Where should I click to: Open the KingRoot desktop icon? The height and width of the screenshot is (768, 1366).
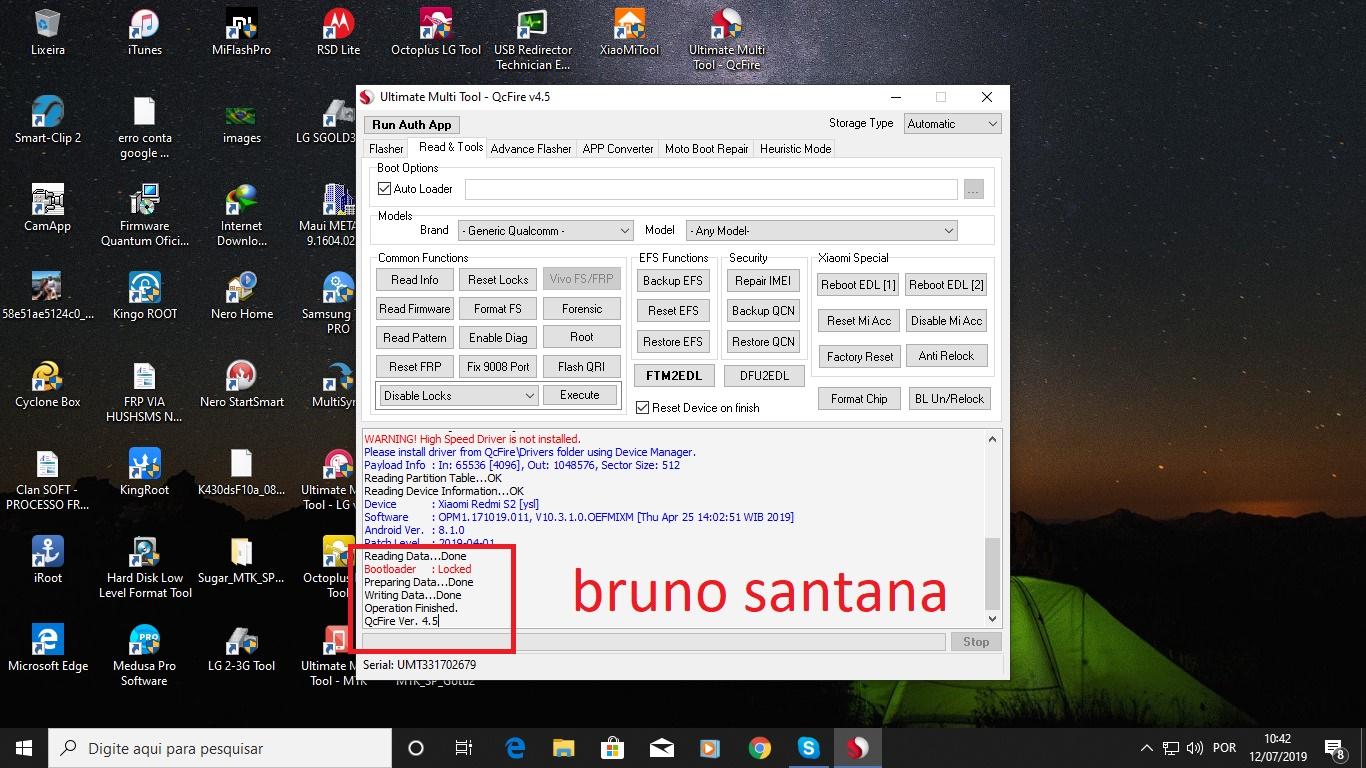(x=144, y=472)
